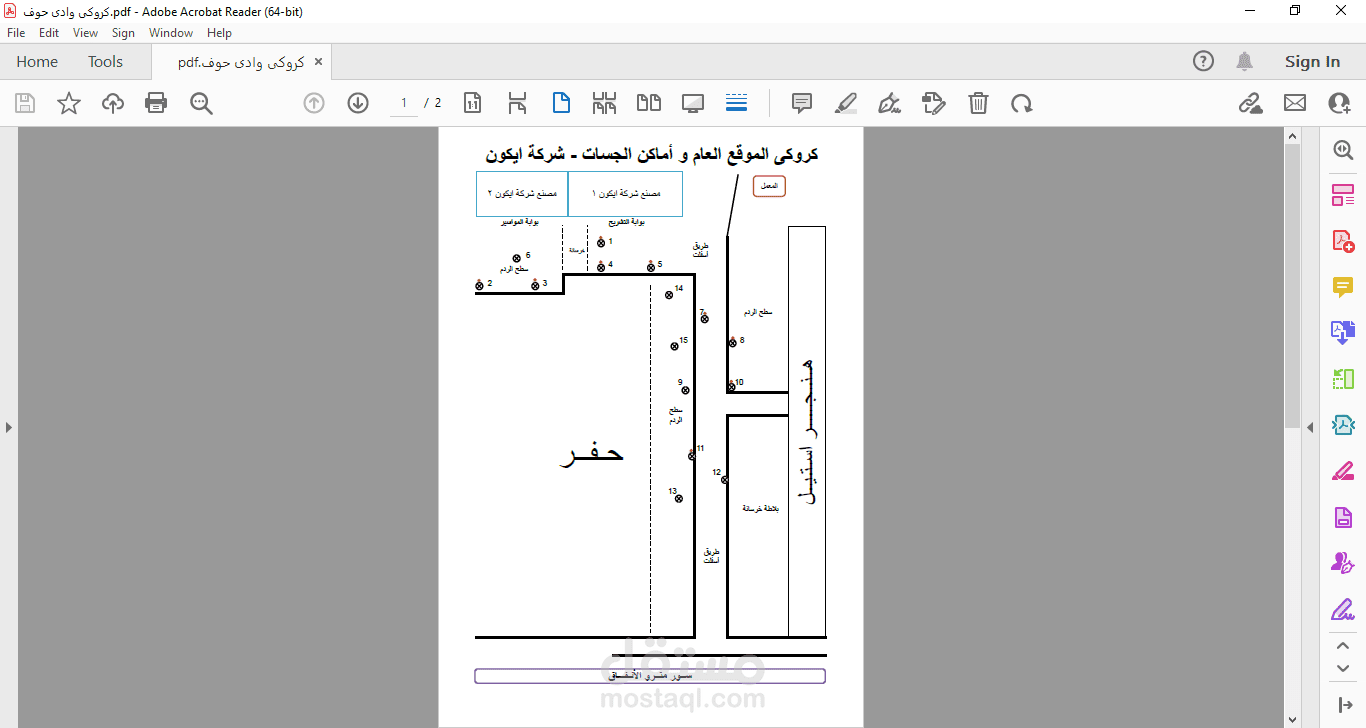Open the Export PDF tool in right pane
Viewport: 1366px width, 728px height.
(1343, 332)
